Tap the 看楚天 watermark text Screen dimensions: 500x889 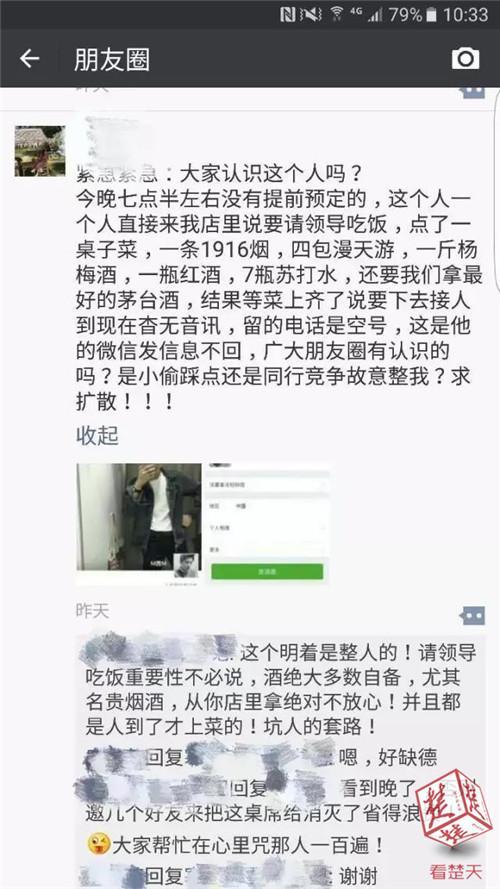[x=455, y=870]
